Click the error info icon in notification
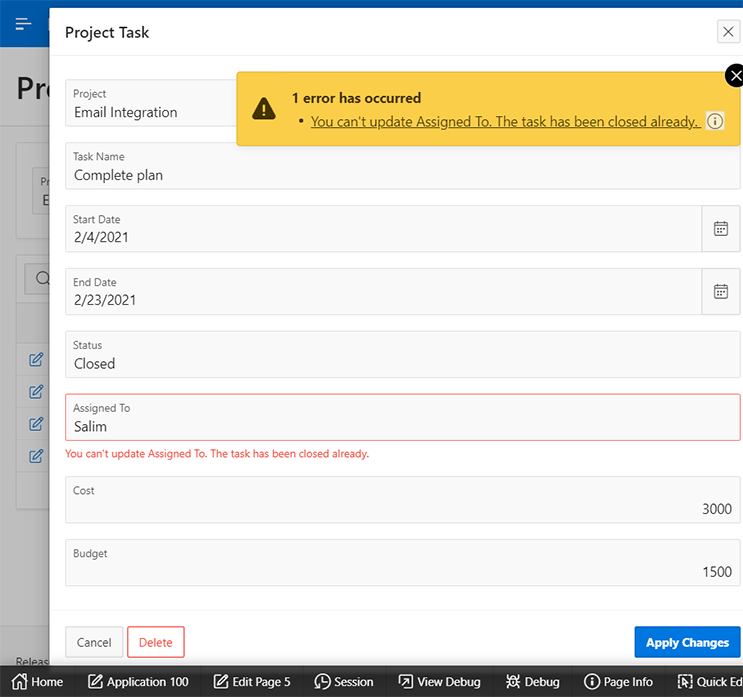The height and width of the screenshot is (697, 743). pos(715,121)
